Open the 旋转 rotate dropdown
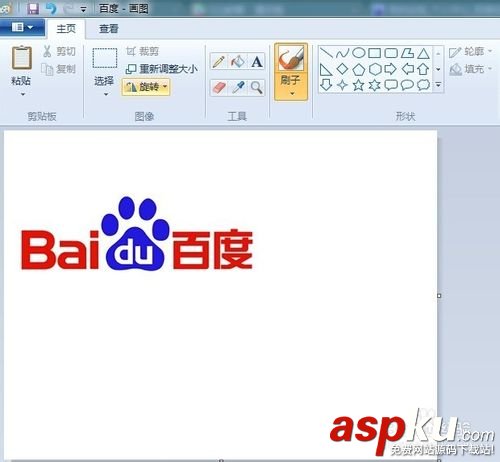 click(x=146, y=87)
